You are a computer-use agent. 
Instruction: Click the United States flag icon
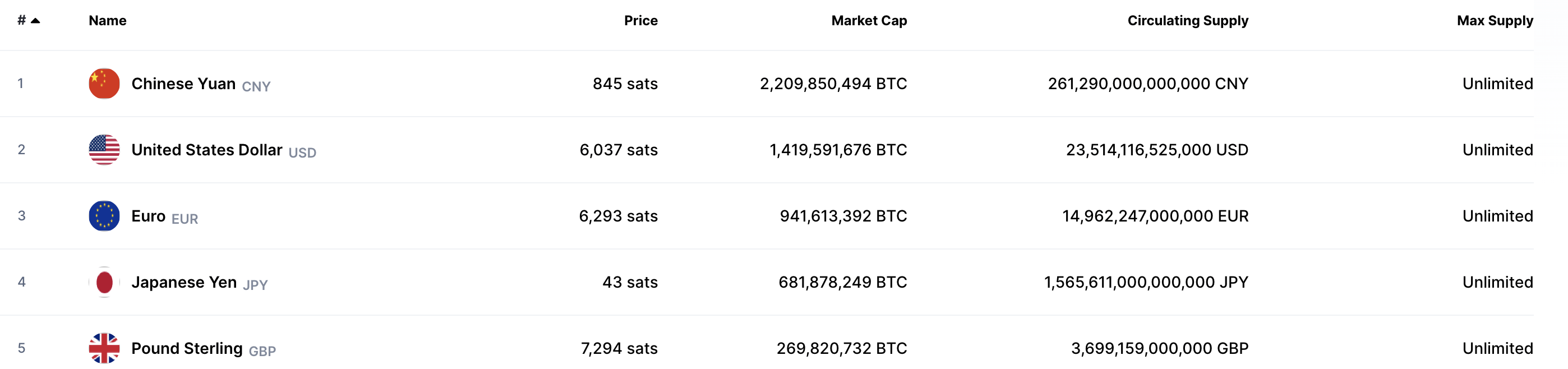coord(104,150)
